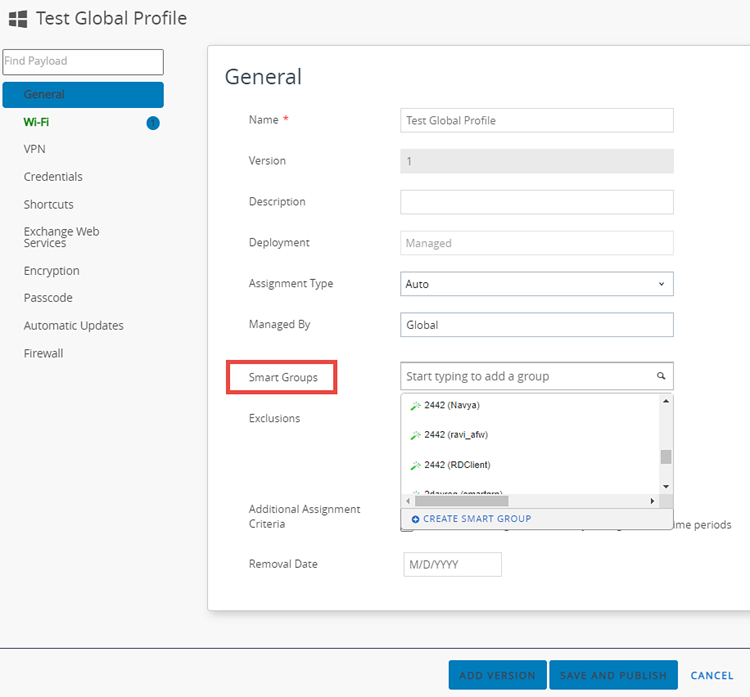Click the Windows logo icon beside profile title
The height and width of the screenshot is (697, 750).
[x=18, y=19]
